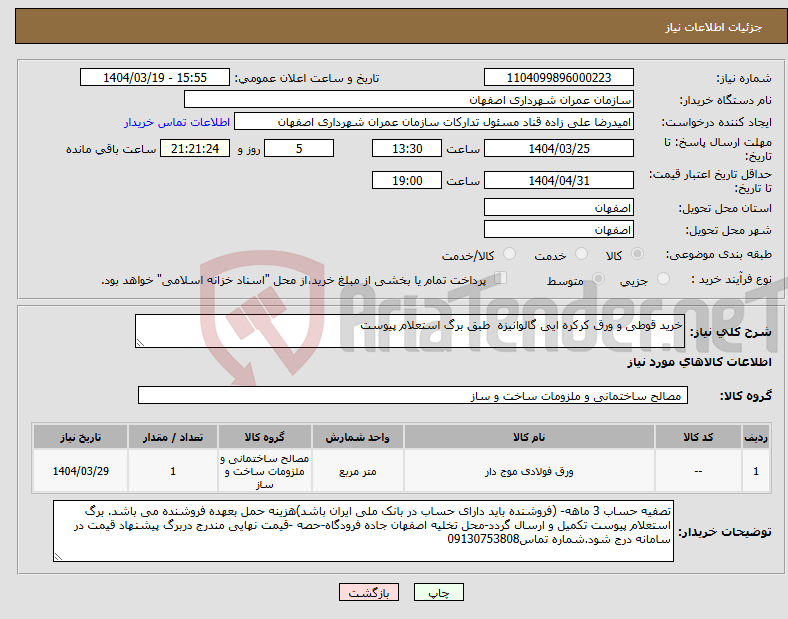The image size is (788, 619).
Task: Select the کالا radio button
Action: click(637, 254)
